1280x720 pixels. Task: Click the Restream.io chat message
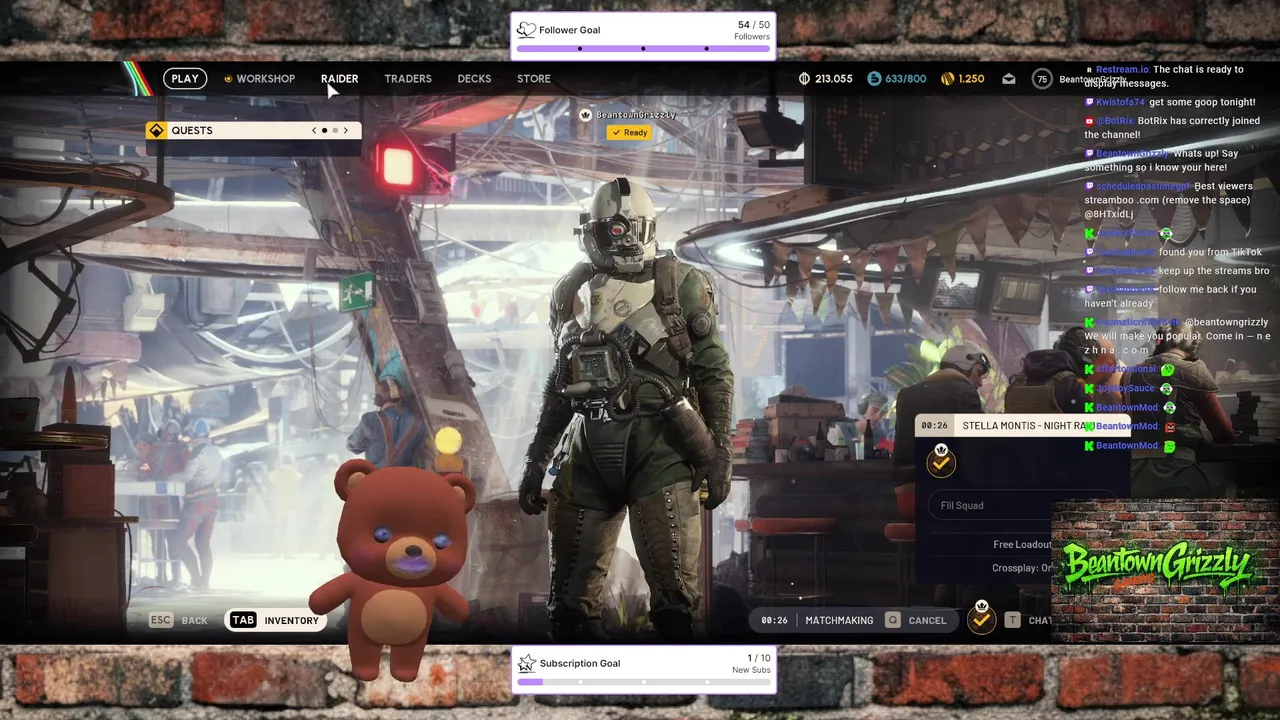point(1165,76)
